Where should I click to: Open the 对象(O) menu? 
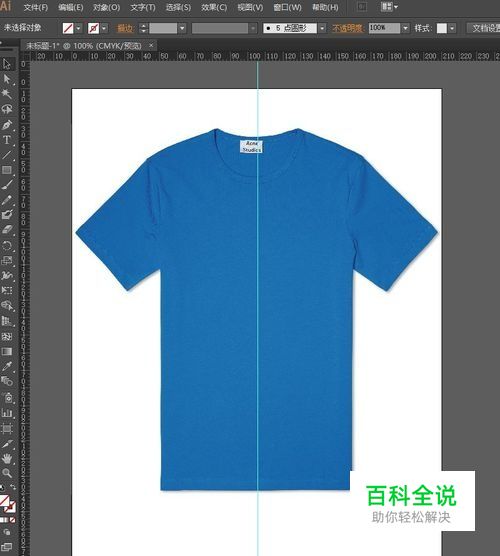point(106,7)
